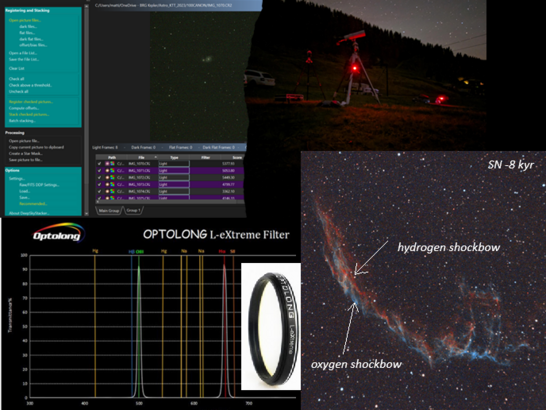The width and height of the screenshot is (546, 410).
Task: Open the Light type dropdown for IMG_1071
Action: coord(174,170)
